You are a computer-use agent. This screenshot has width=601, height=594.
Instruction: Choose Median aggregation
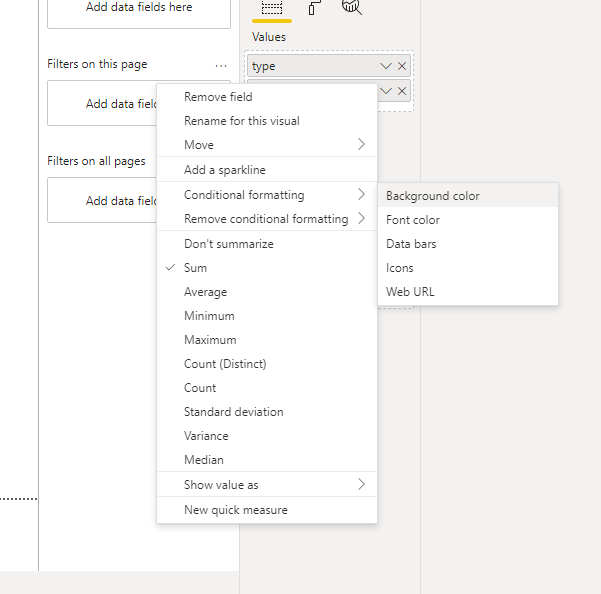click(x=267, y=460)
